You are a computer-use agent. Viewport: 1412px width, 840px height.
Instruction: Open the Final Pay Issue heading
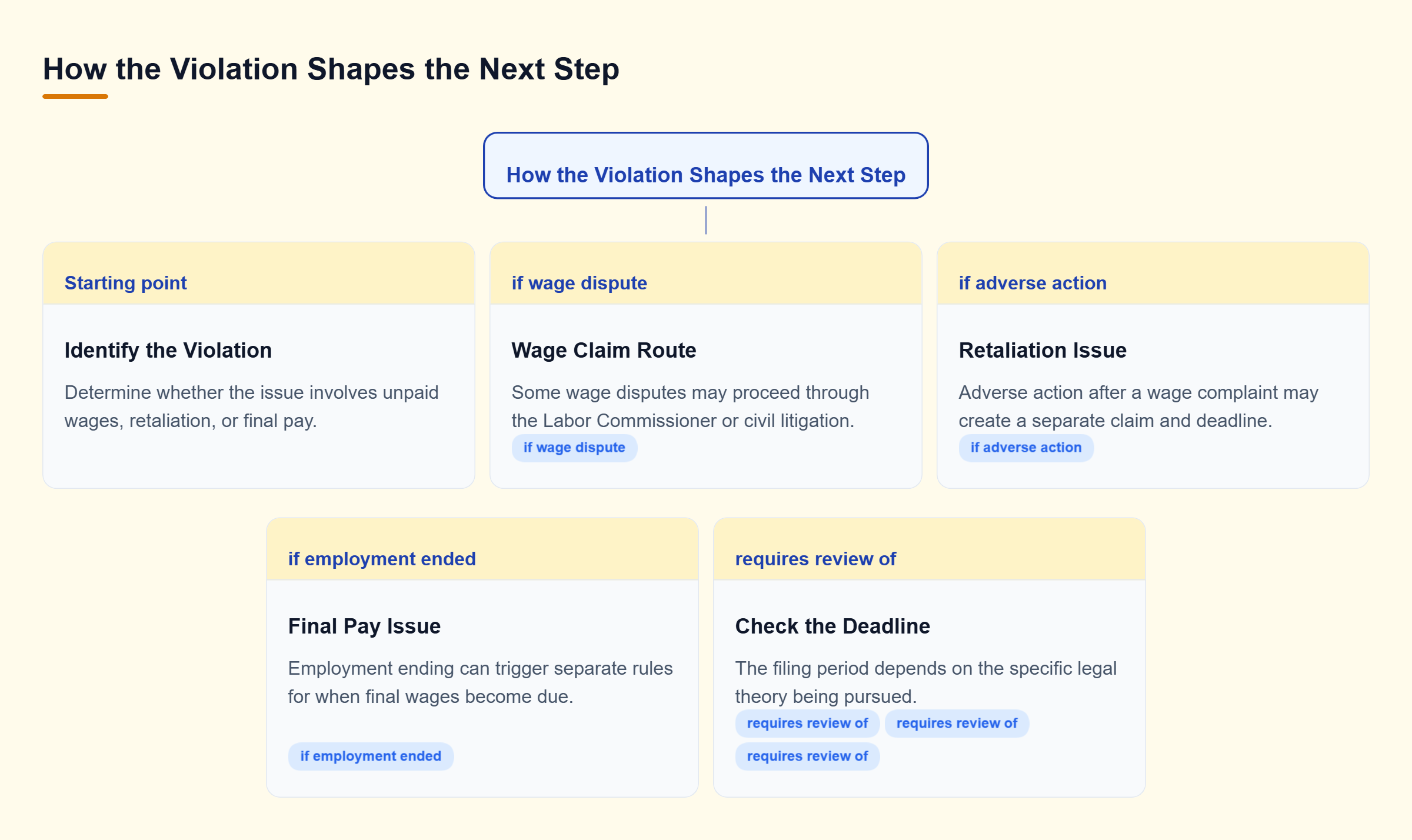(364, 626)
